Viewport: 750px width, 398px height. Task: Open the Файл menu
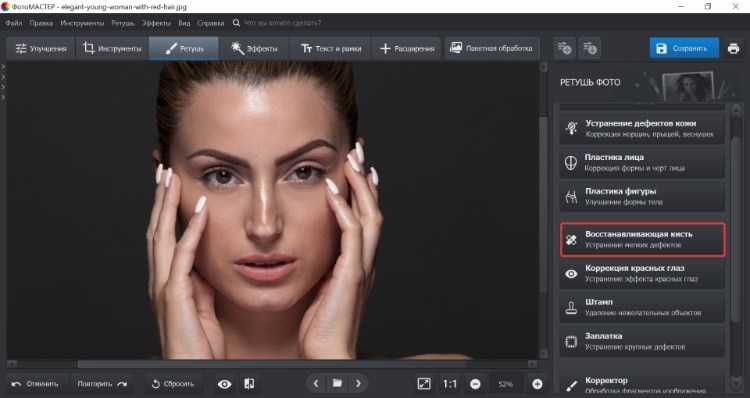tap(13, 23)
